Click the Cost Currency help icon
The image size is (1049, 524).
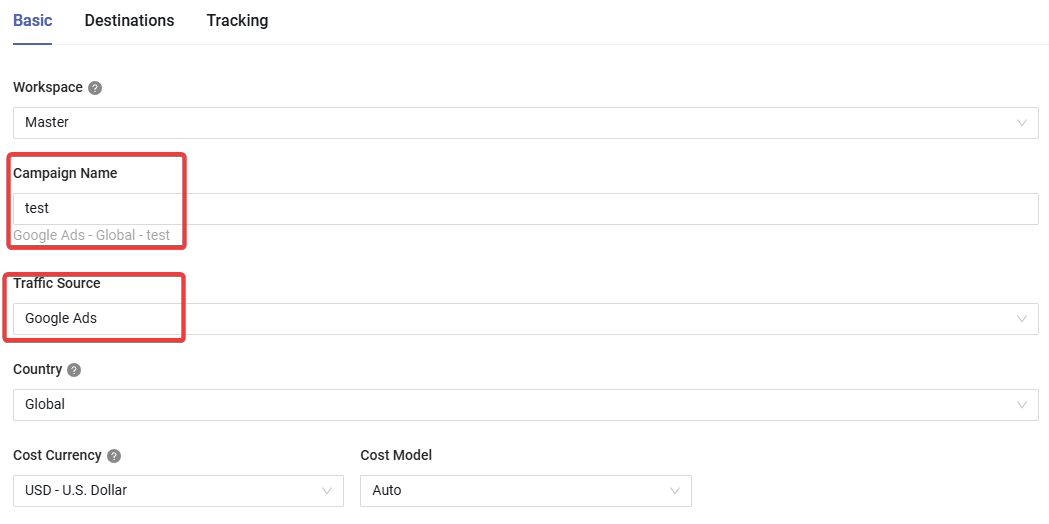(114, 456)
